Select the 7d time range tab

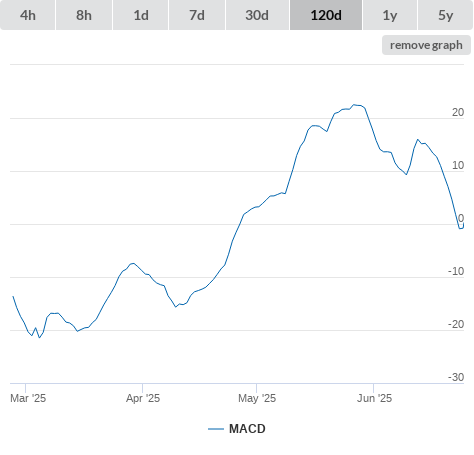pos(197,15)
